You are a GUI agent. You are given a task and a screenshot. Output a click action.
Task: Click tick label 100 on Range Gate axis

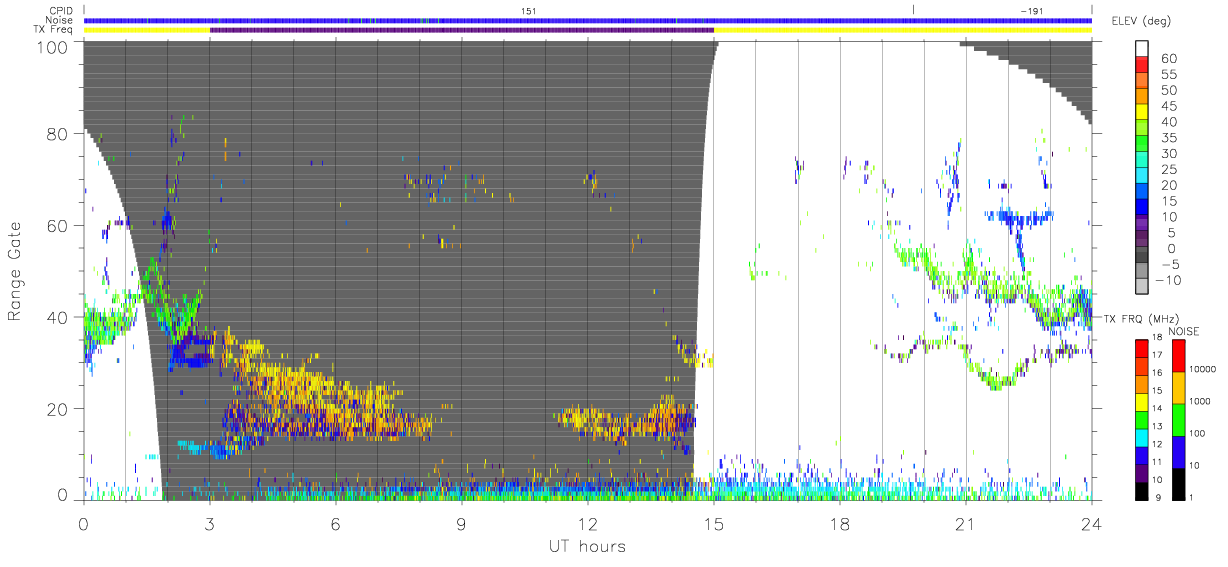(55, 46)
